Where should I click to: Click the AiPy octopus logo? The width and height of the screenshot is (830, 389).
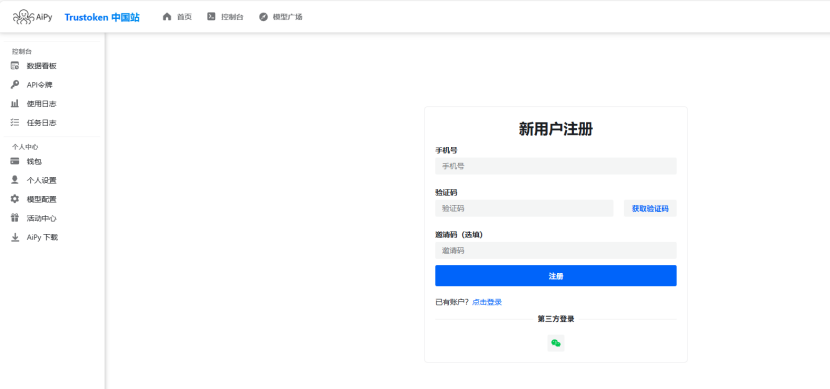tap(32, 17)
